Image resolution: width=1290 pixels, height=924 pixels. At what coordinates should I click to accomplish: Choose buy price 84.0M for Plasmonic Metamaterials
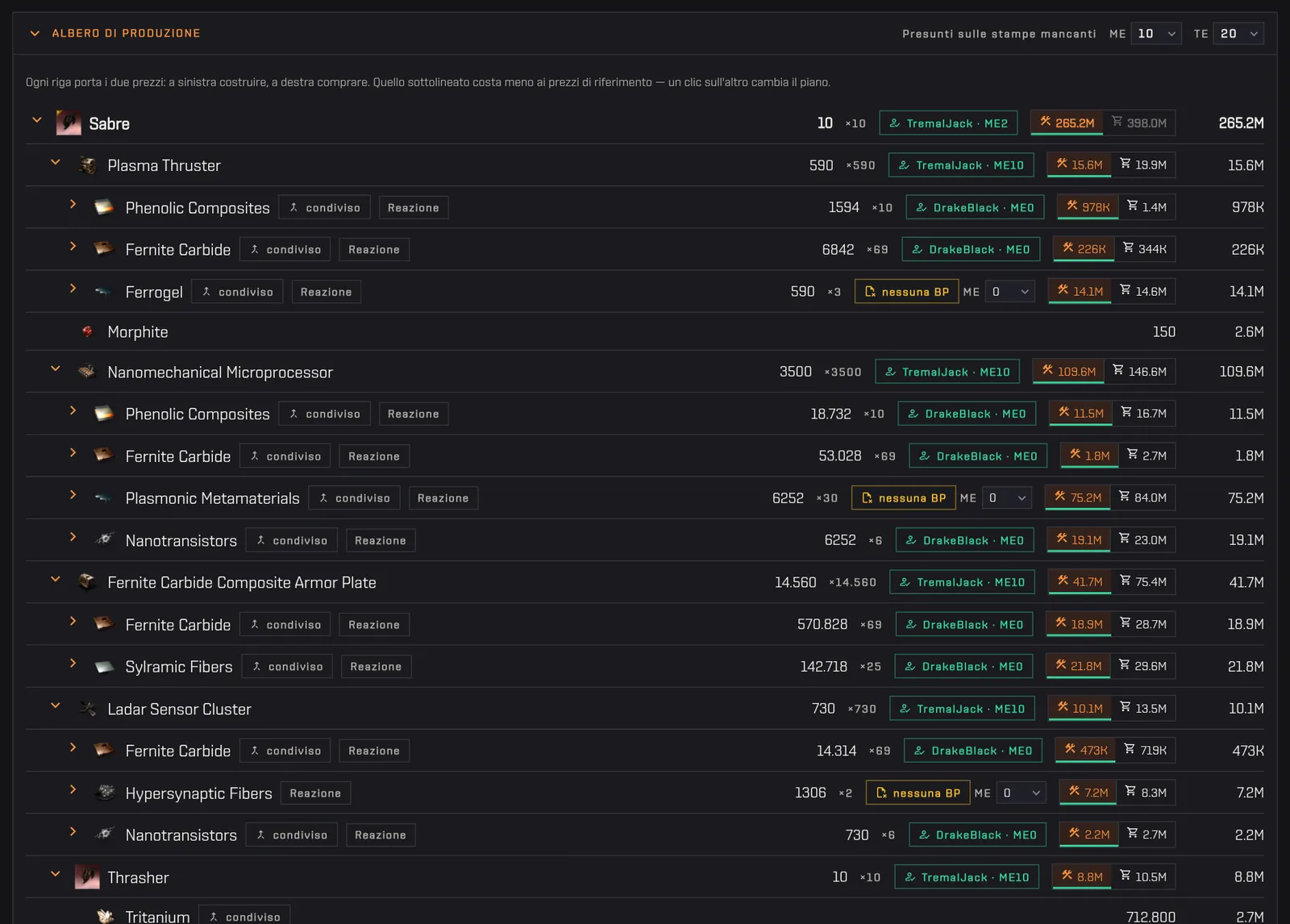point(1142,497)
